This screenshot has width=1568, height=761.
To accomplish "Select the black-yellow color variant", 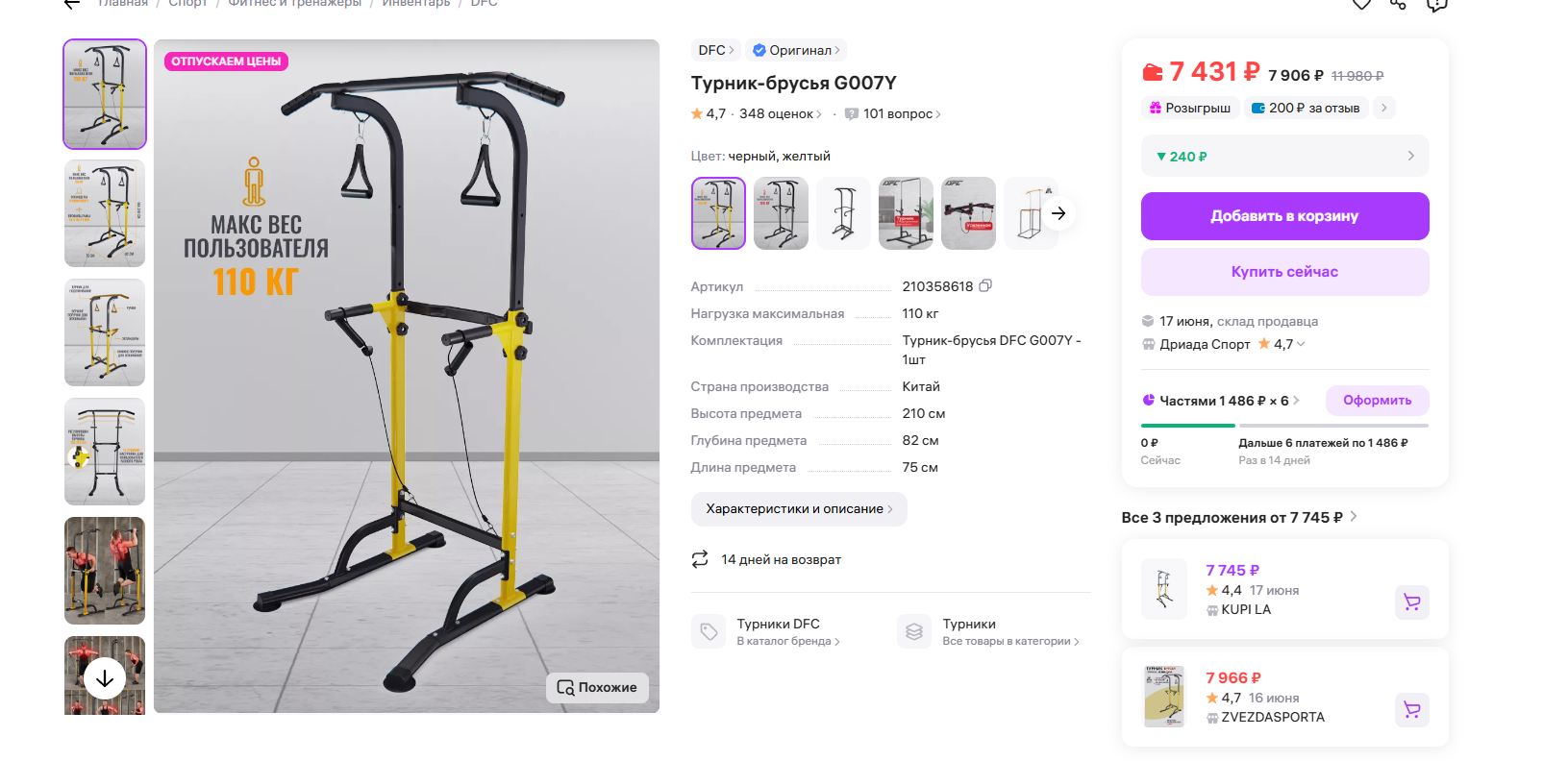I will tap(718, 213).
